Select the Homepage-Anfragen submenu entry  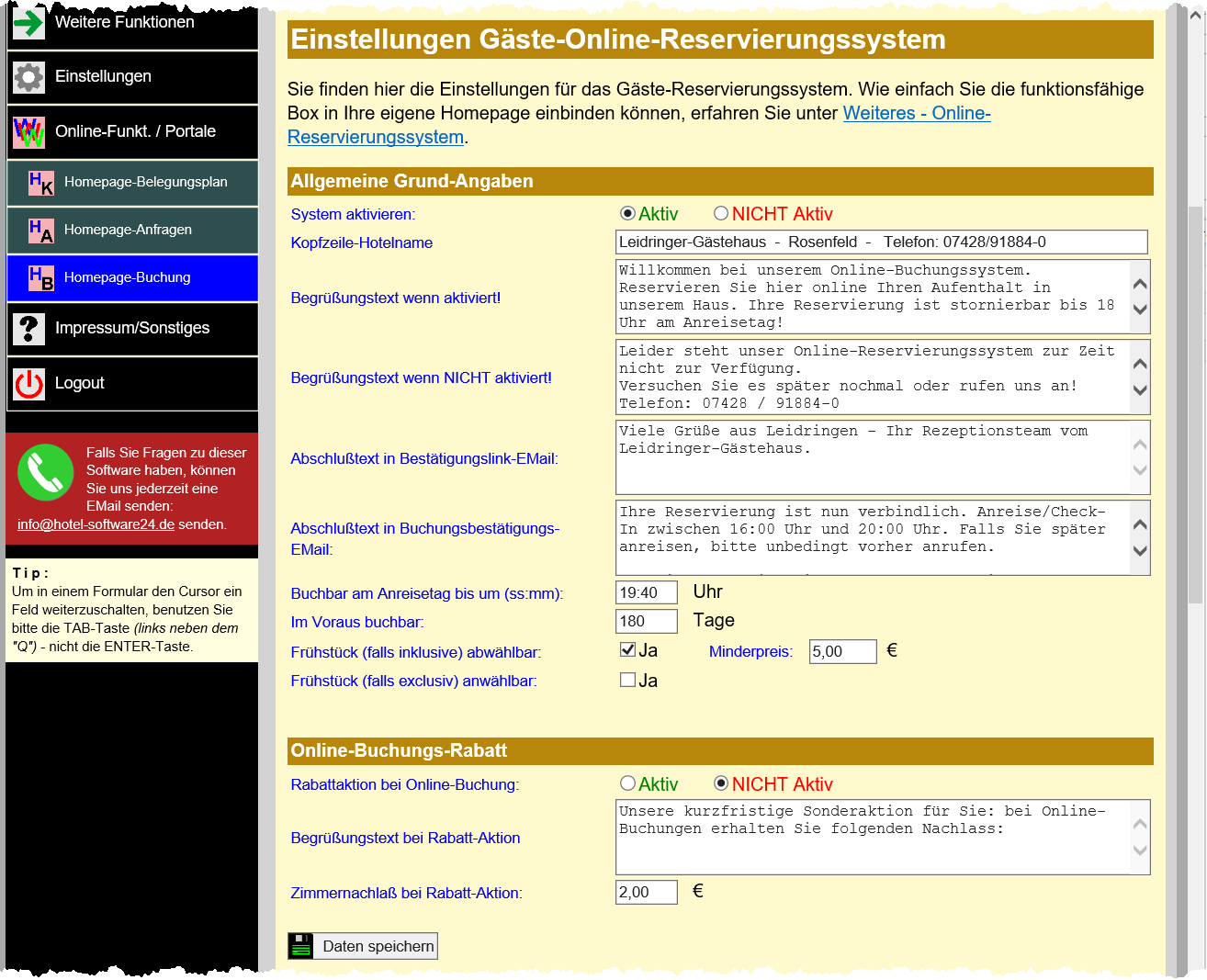tap(132, 231)
